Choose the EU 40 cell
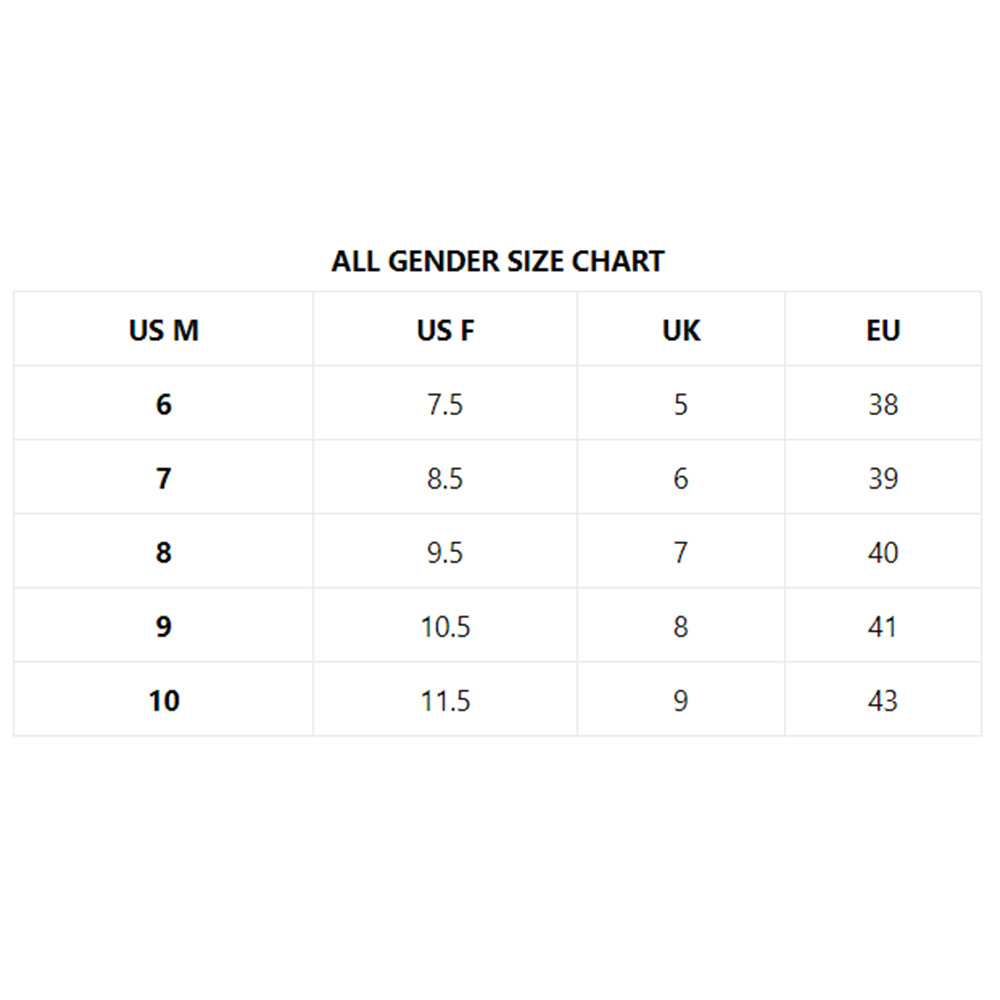The height and width of the screenshot is (1000, 1000). 883,551
